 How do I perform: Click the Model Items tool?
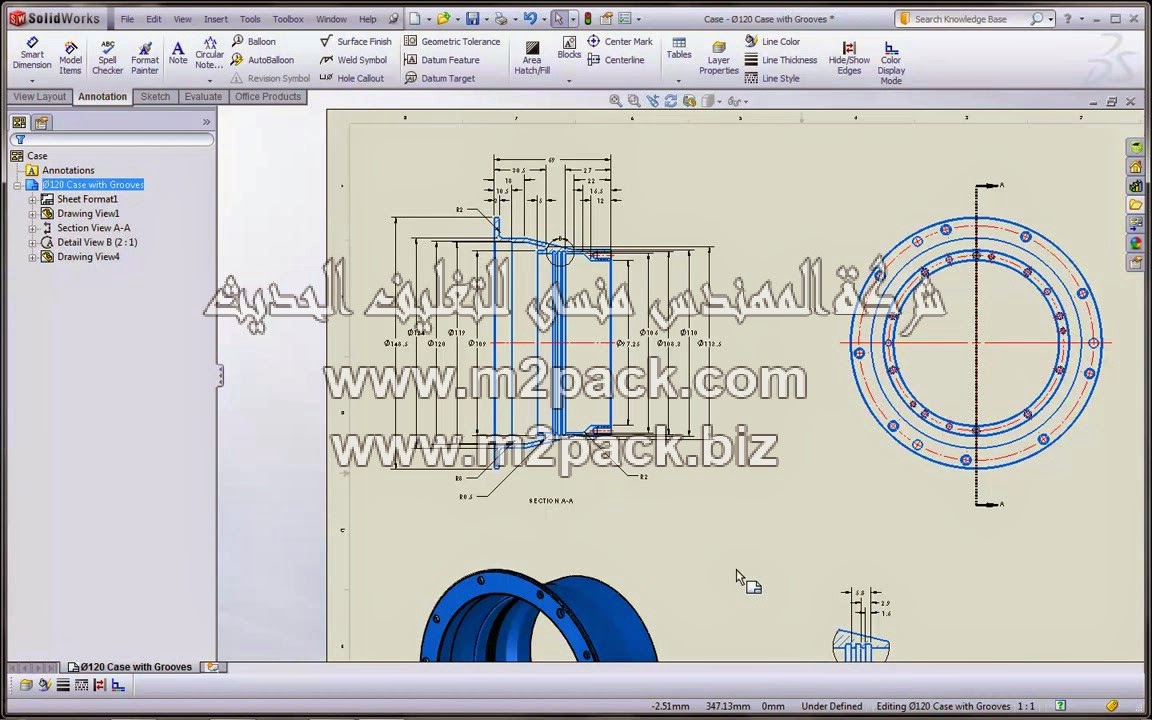click(71, 58)
